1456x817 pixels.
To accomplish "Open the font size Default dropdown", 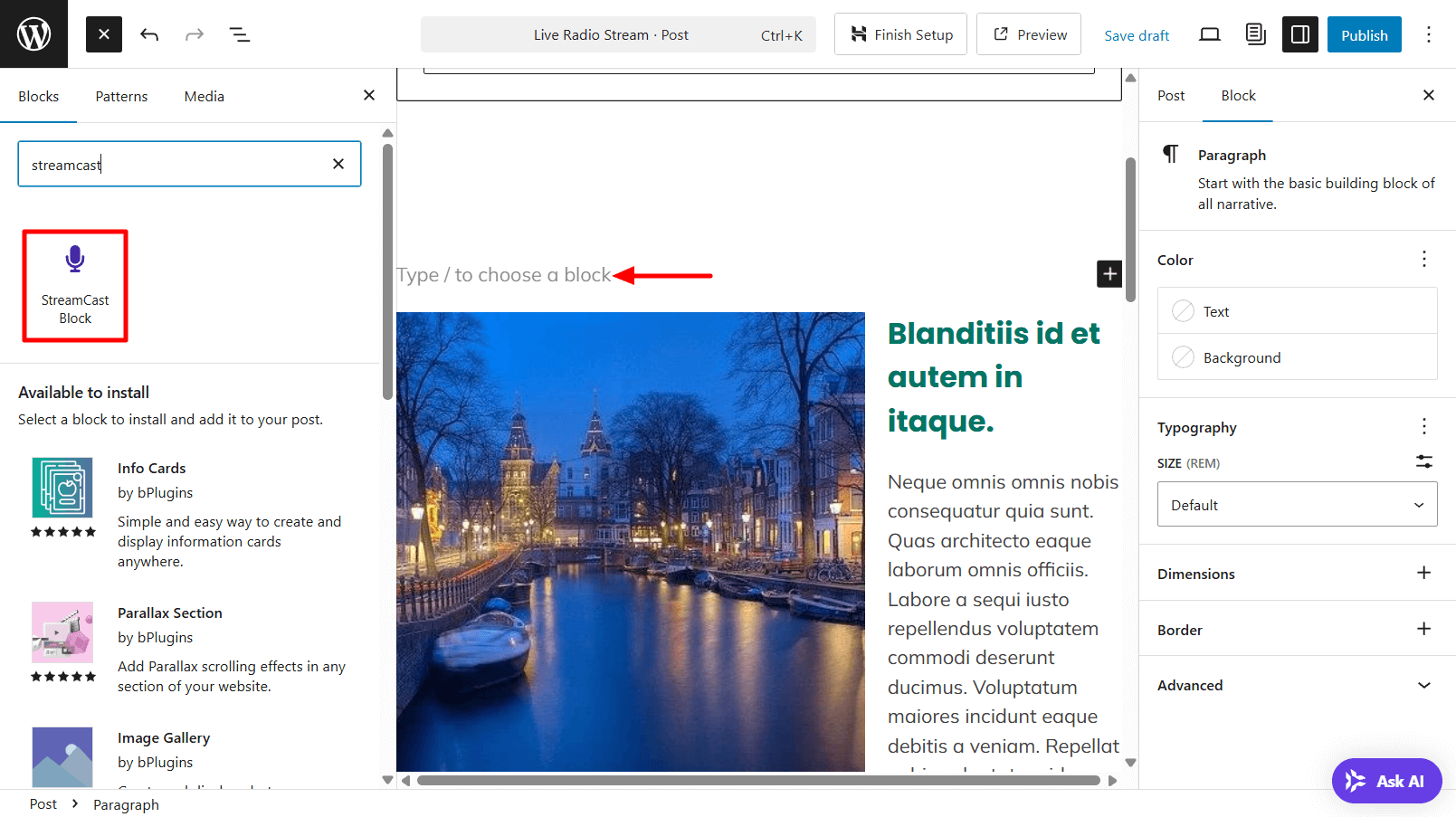I will [1298, 504].
